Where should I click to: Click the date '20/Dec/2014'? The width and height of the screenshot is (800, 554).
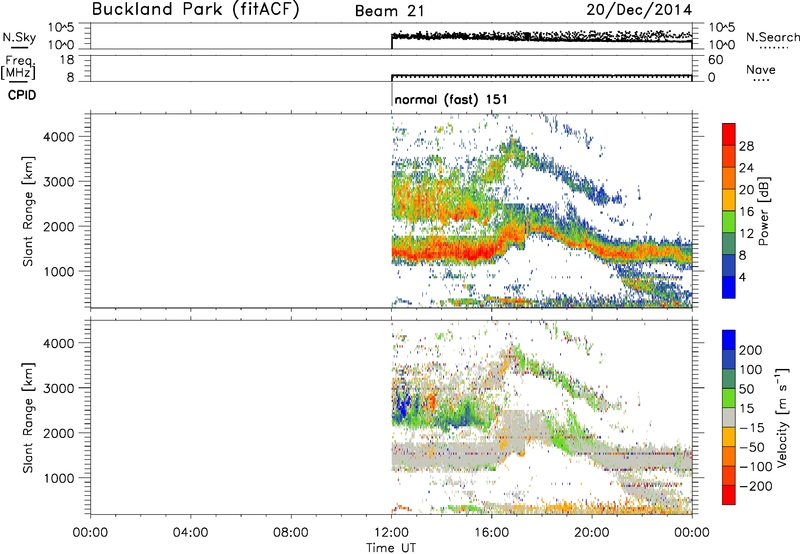[639, 10]
